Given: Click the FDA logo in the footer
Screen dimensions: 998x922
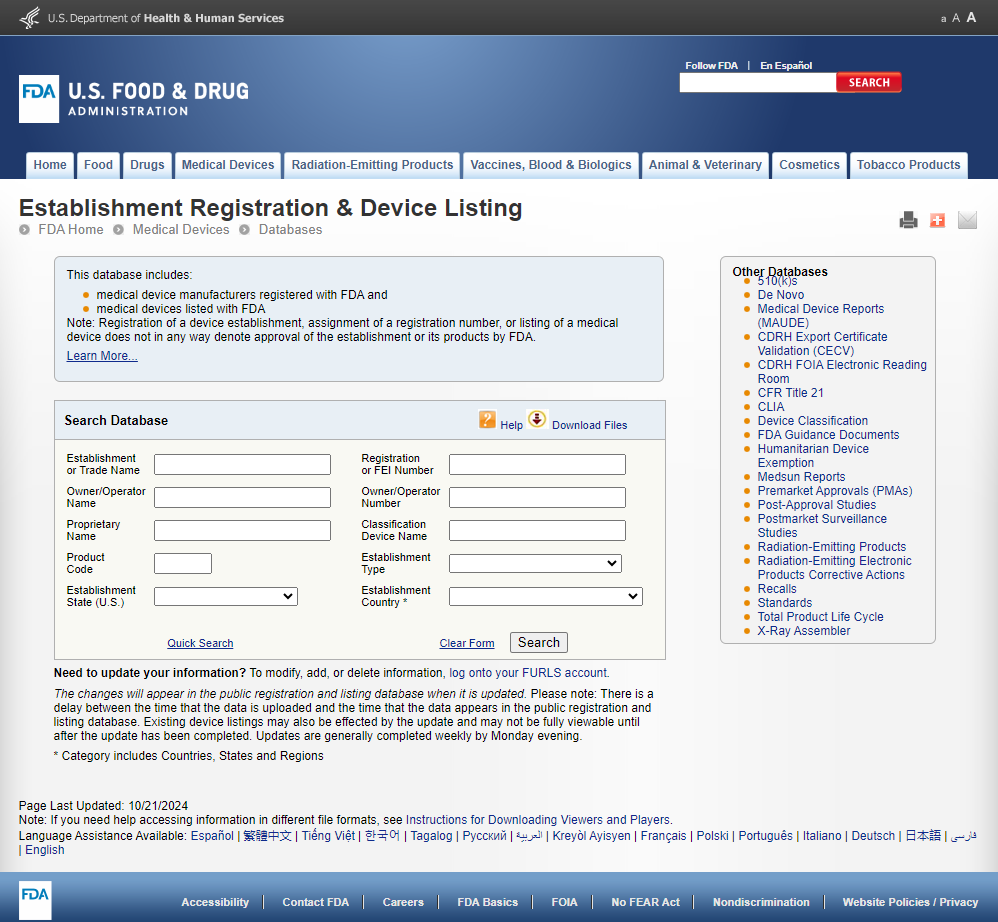Looking at the screenshot, I should pos(35,900).
